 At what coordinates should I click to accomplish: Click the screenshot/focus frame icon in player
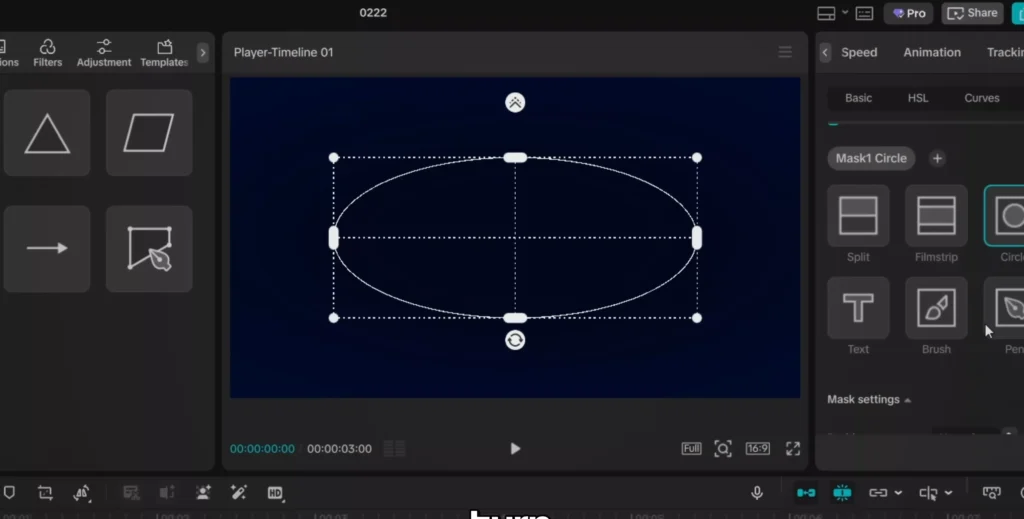click(x=723, y=448)
